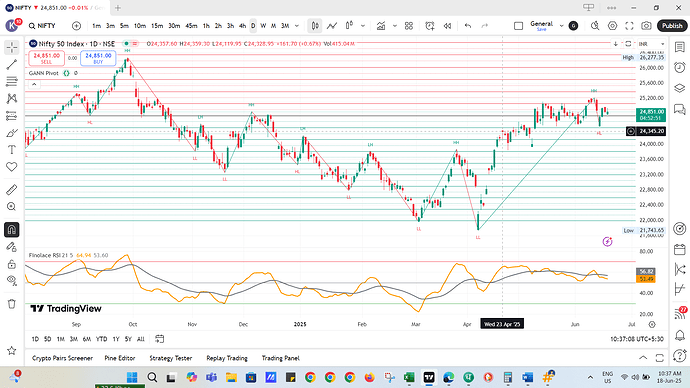The image size is (690, 388).
Task: Open the Pine Editor tab
Action: (120, 358)
